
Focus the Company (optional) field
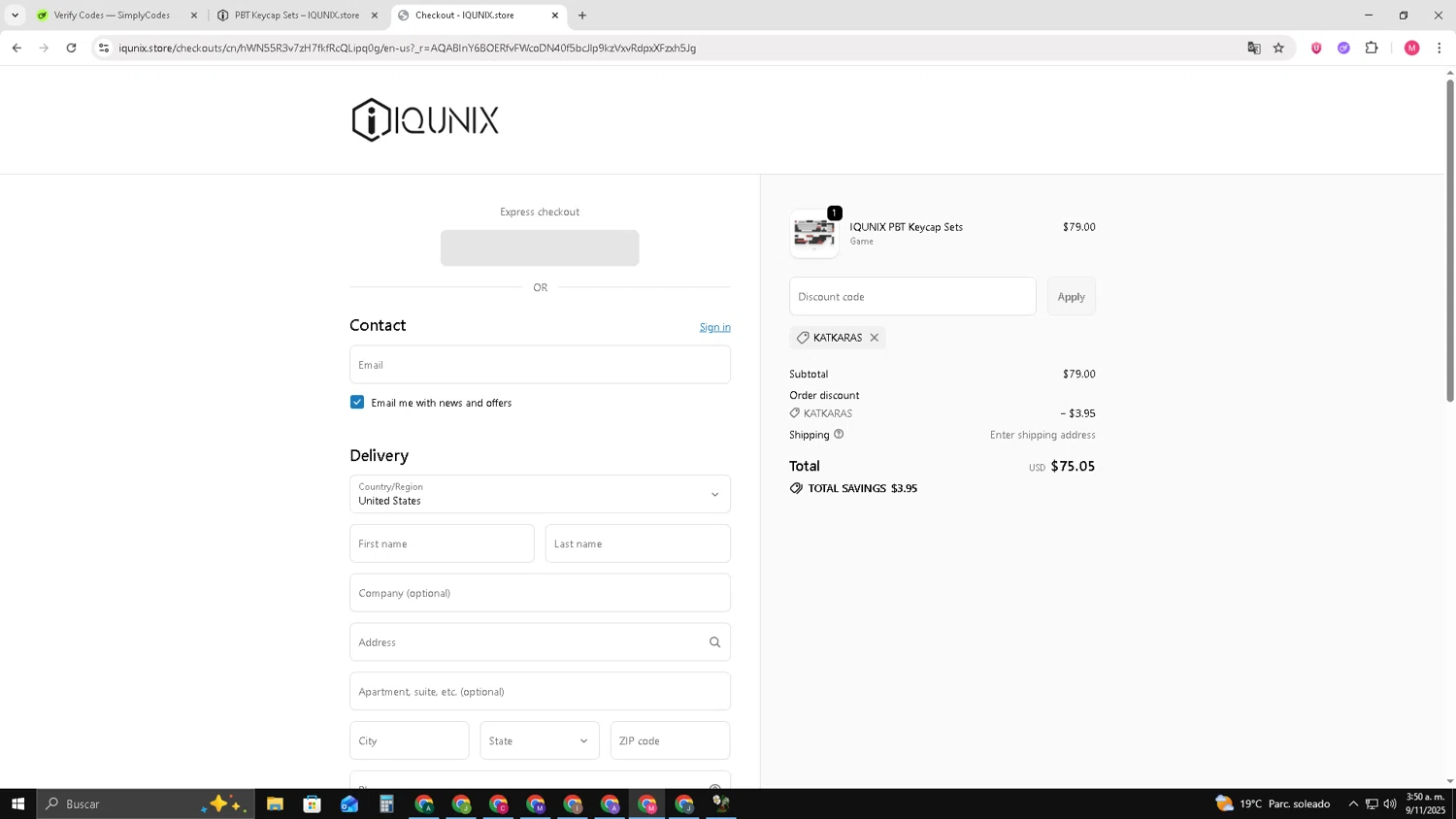click(540, 593)
